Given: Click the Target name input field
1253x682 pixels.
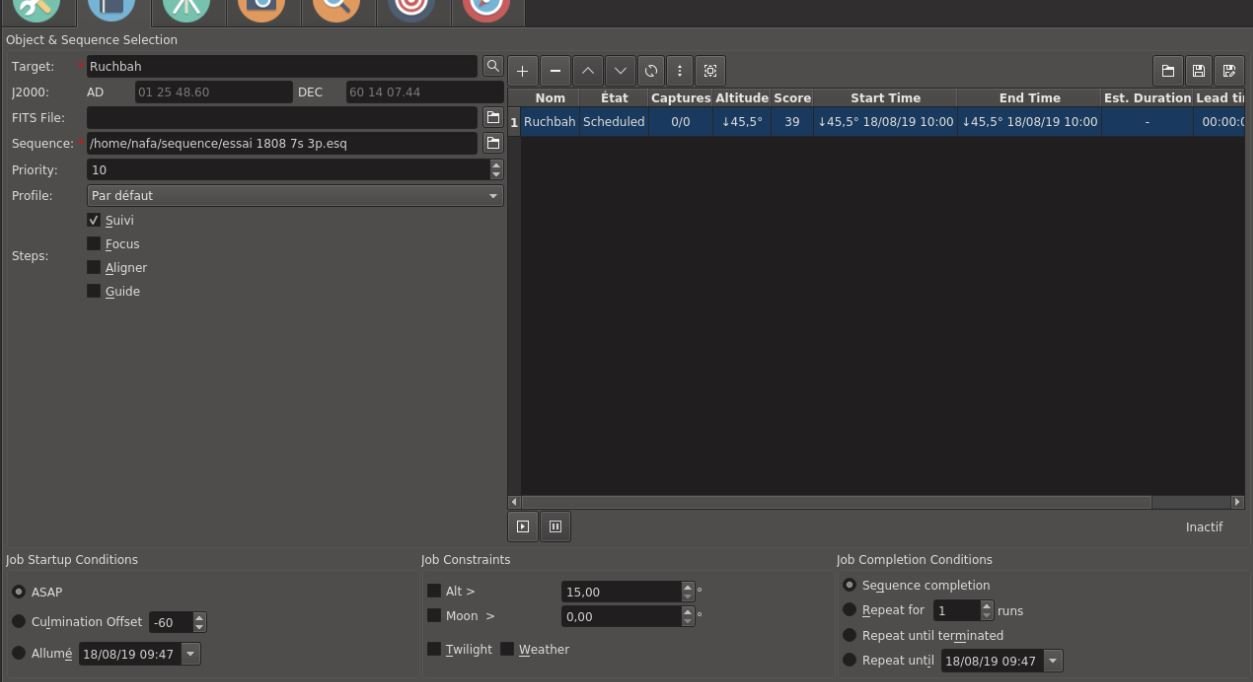Looking at the screenshot, I should coord(282,66).
